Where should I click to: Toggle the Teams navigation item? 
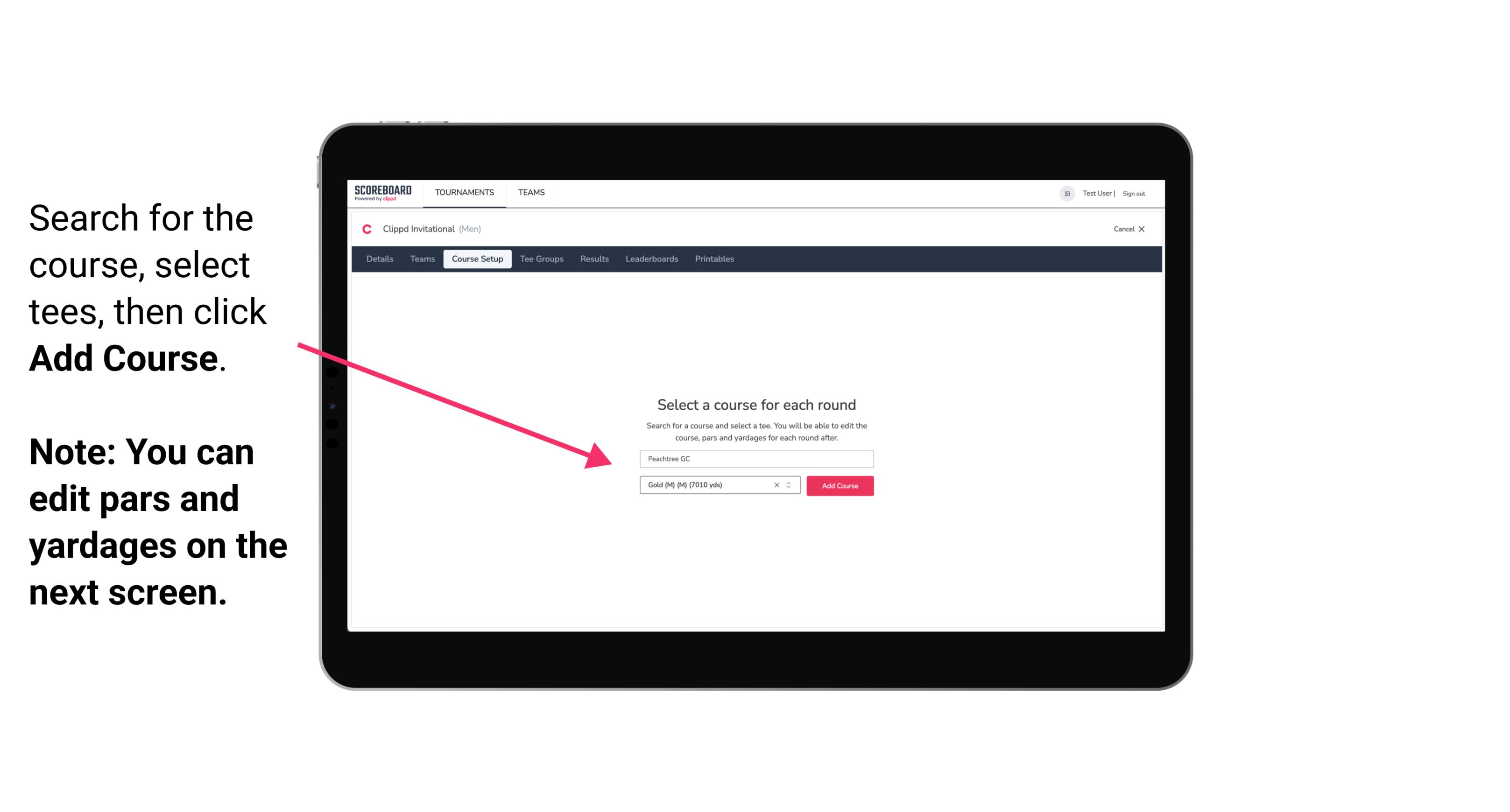530,192
